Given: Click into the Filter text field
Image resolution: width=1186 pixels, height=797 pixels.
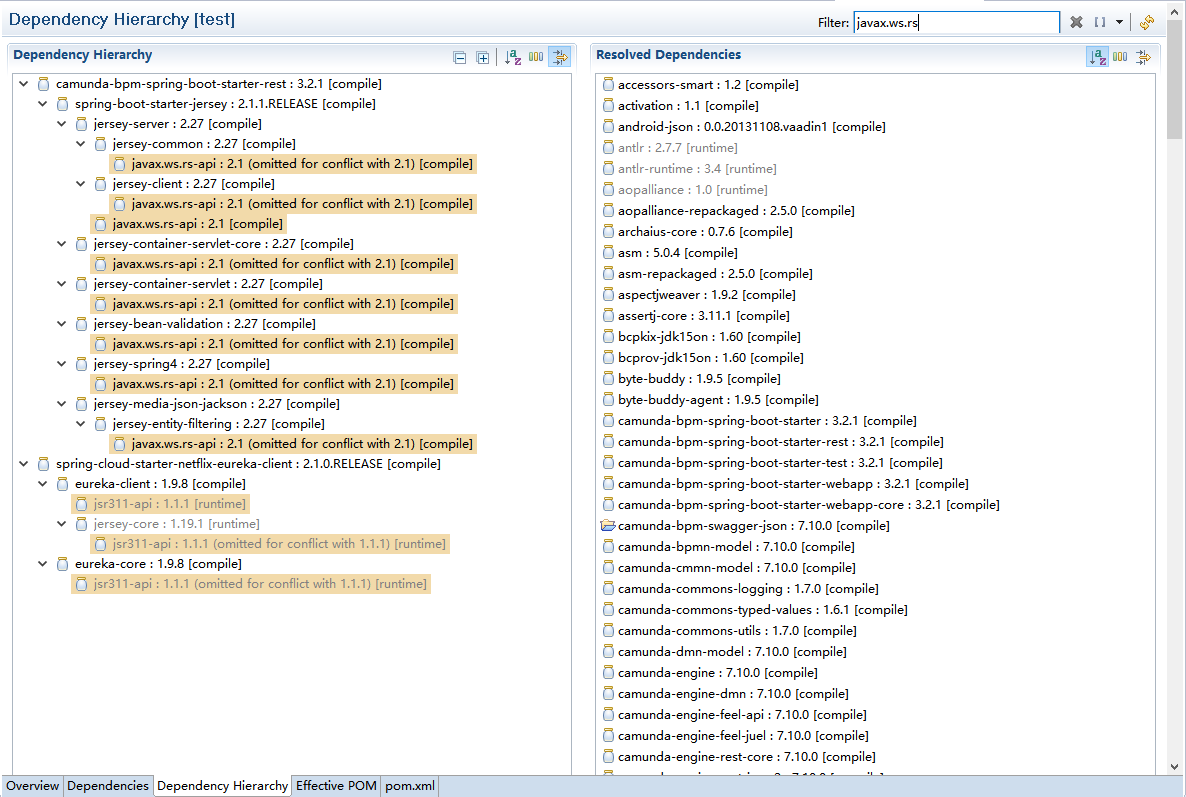Looking at the screenshot, I should (x=956, y=23).
